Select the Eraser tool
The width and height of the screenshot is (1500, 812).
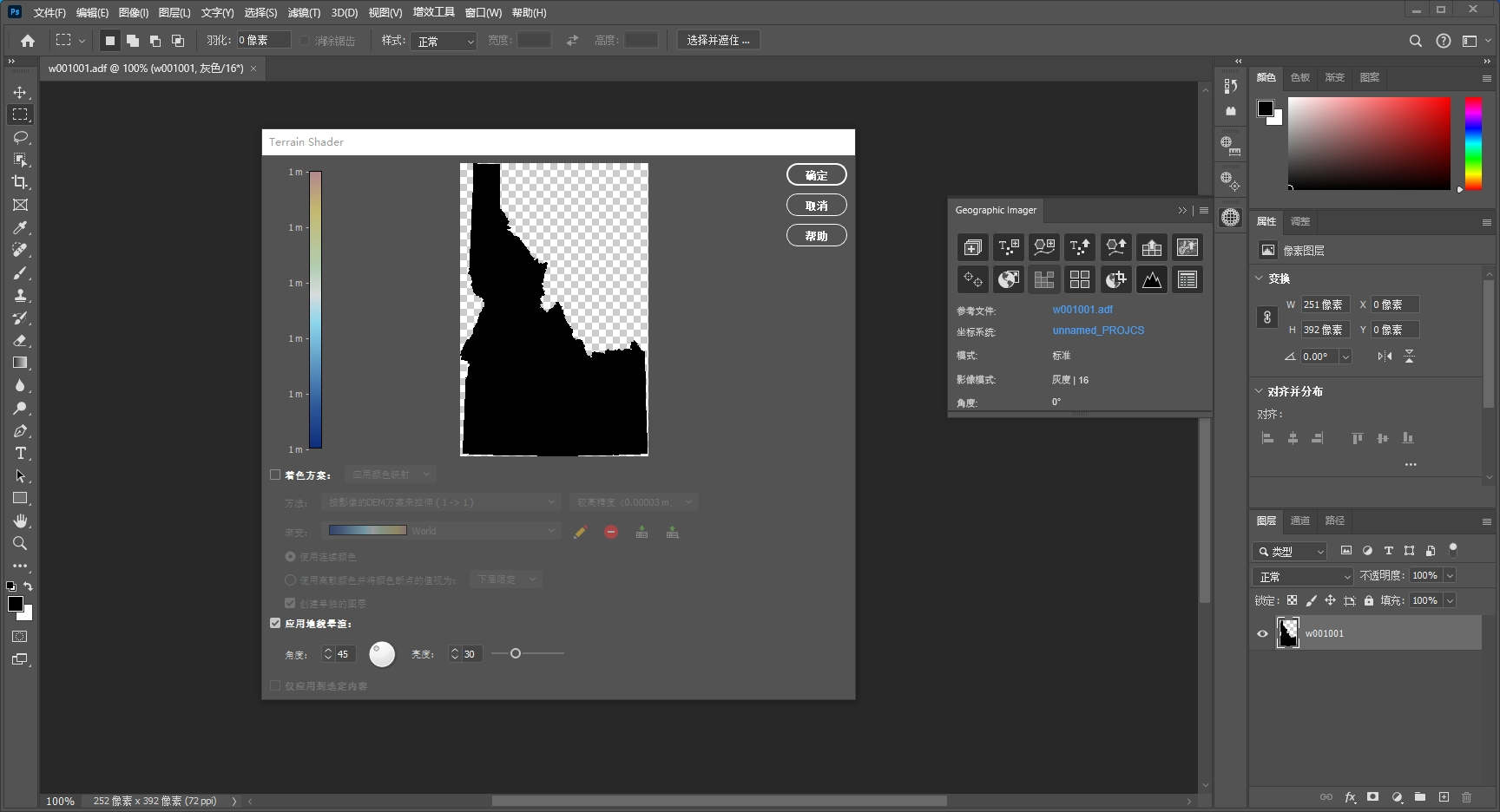[x=20, y=340]
